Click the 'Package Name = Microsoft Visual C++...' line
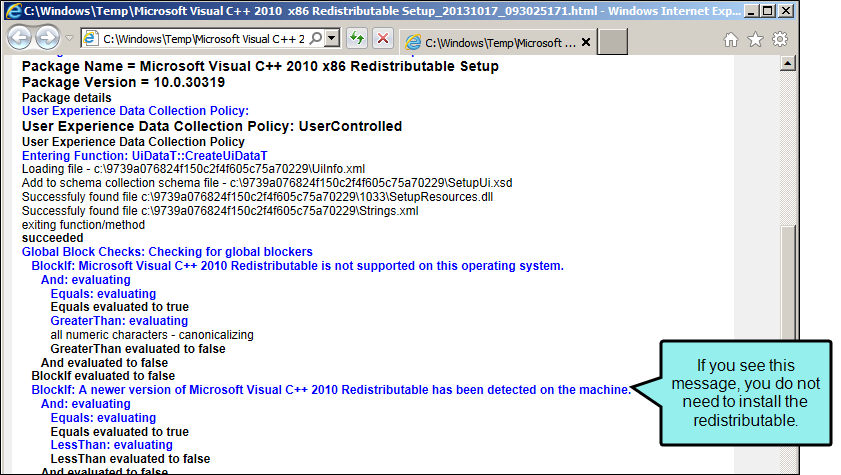Screen dimensions: 841x475 pyautogui.click(x=260, y=66)
